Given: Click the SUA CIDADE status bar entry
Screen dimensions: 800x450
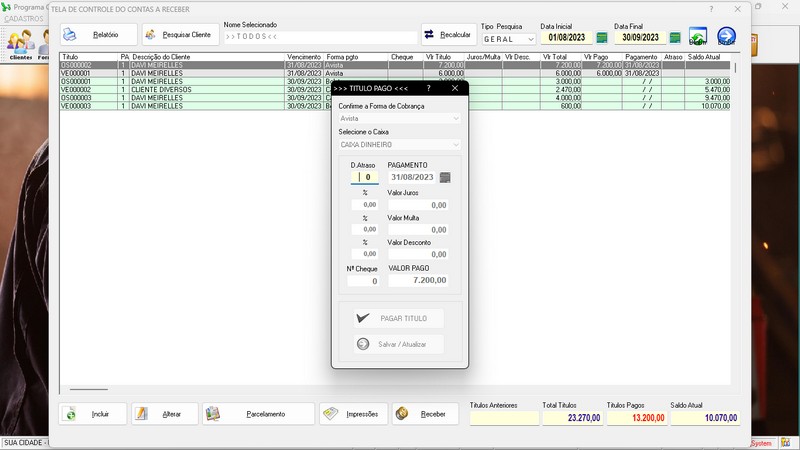Looking at the screenshot, I should pyautogui.click(x=24, y=443).
